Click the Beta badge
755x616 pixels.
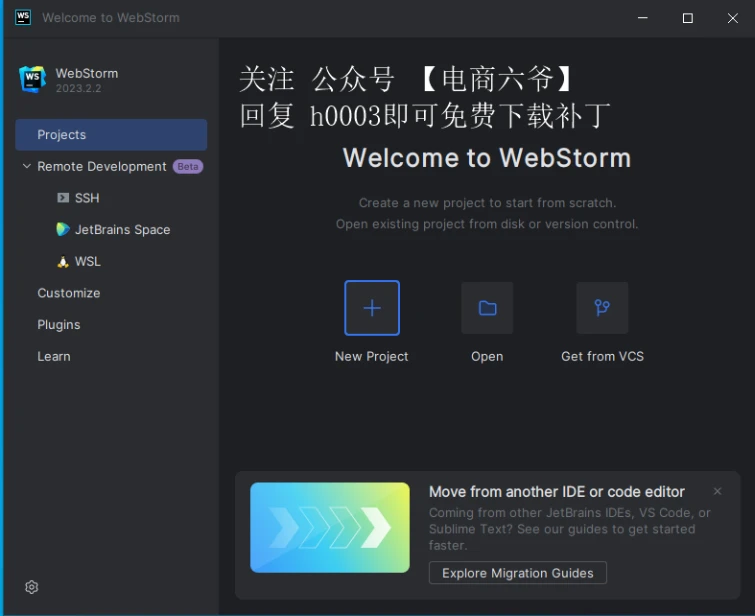188,167
